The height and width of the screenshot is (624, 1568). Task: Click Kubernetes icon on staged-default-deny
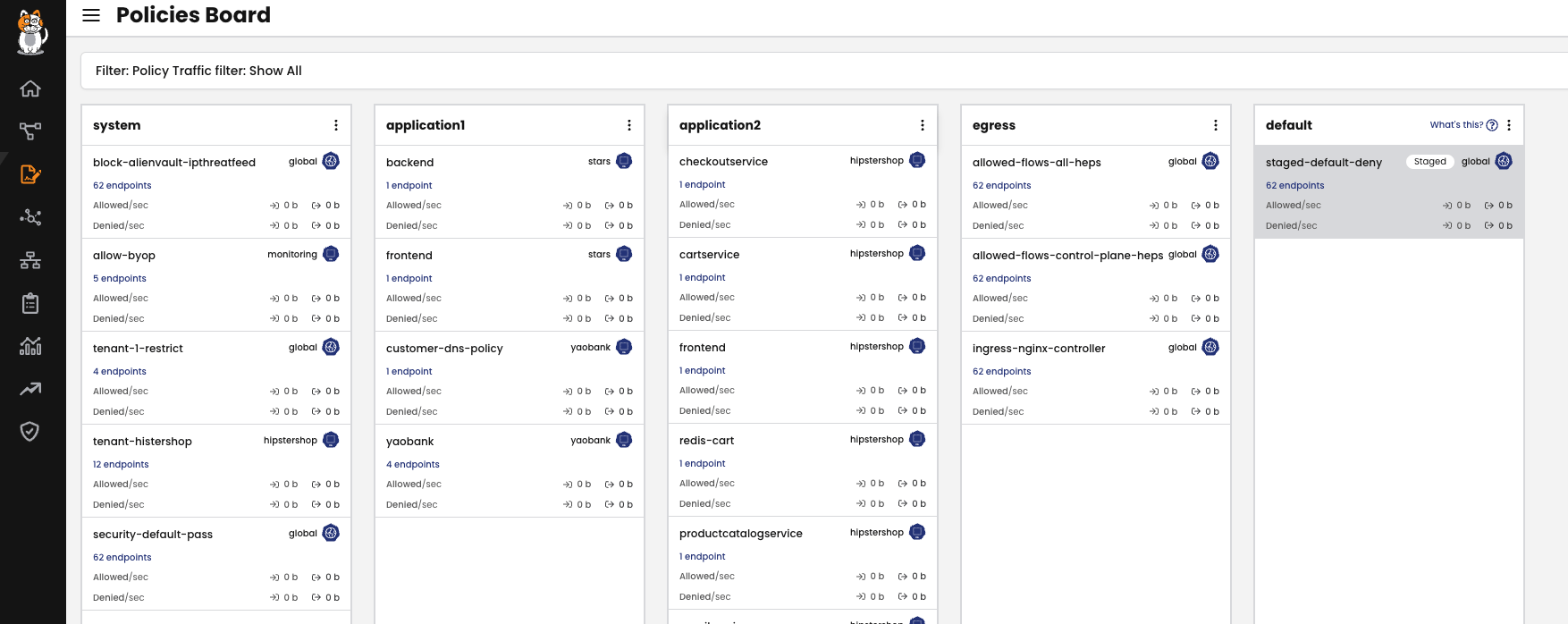click(x=1504, y=161)
